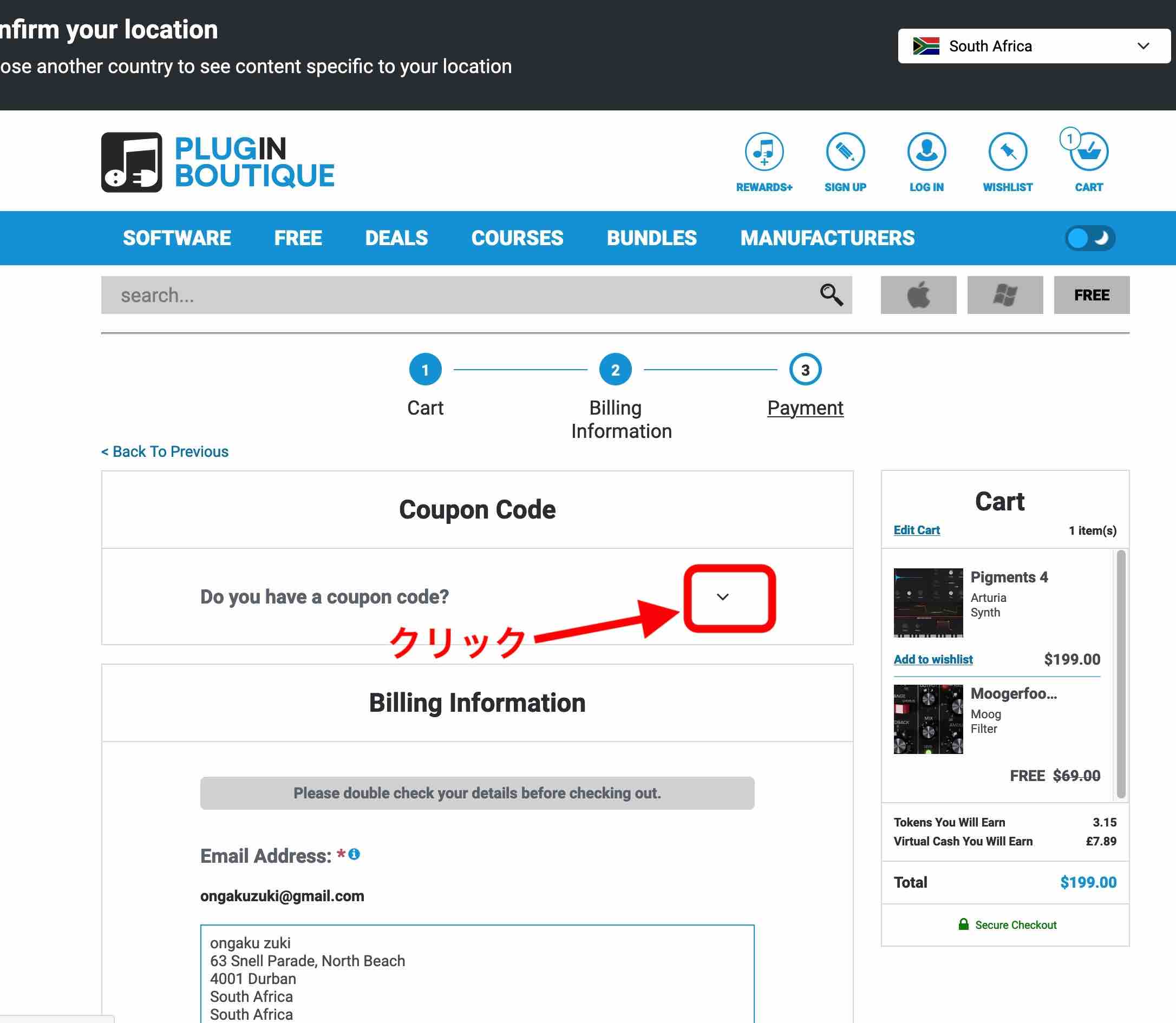The width and height of the screenshot is (1176, 1023).
Task: Open the Software menu
Action: (x=177, y=238)
